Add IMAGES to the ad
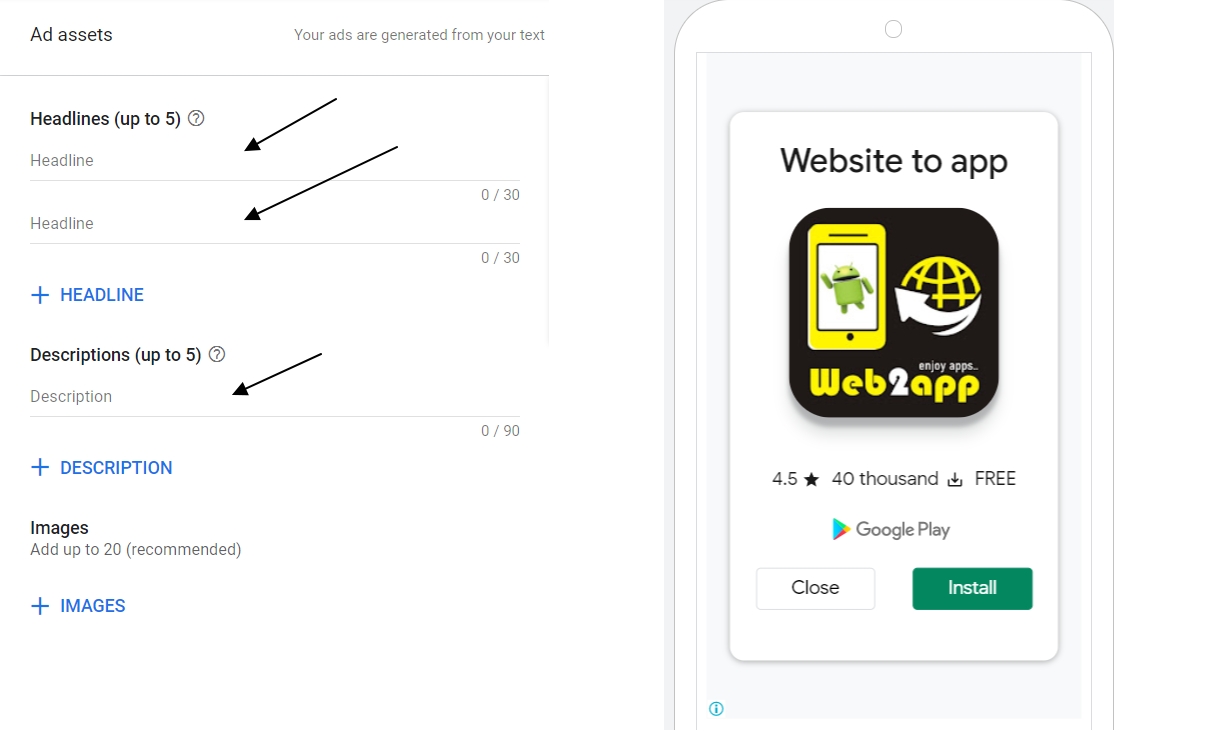Screen dimensions: 1206x732 point(78,606)
